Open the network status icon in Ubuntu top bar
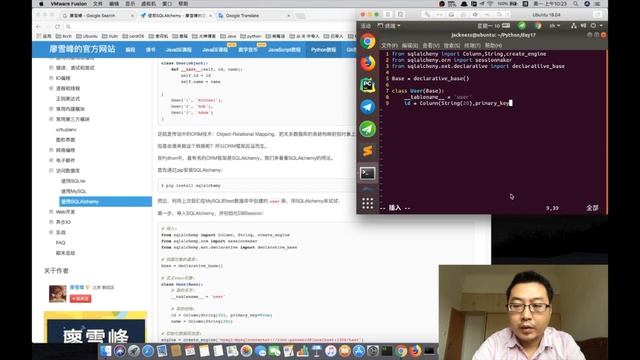The height and width of the screenshot is (360, 640). click(x=574, y=26)
